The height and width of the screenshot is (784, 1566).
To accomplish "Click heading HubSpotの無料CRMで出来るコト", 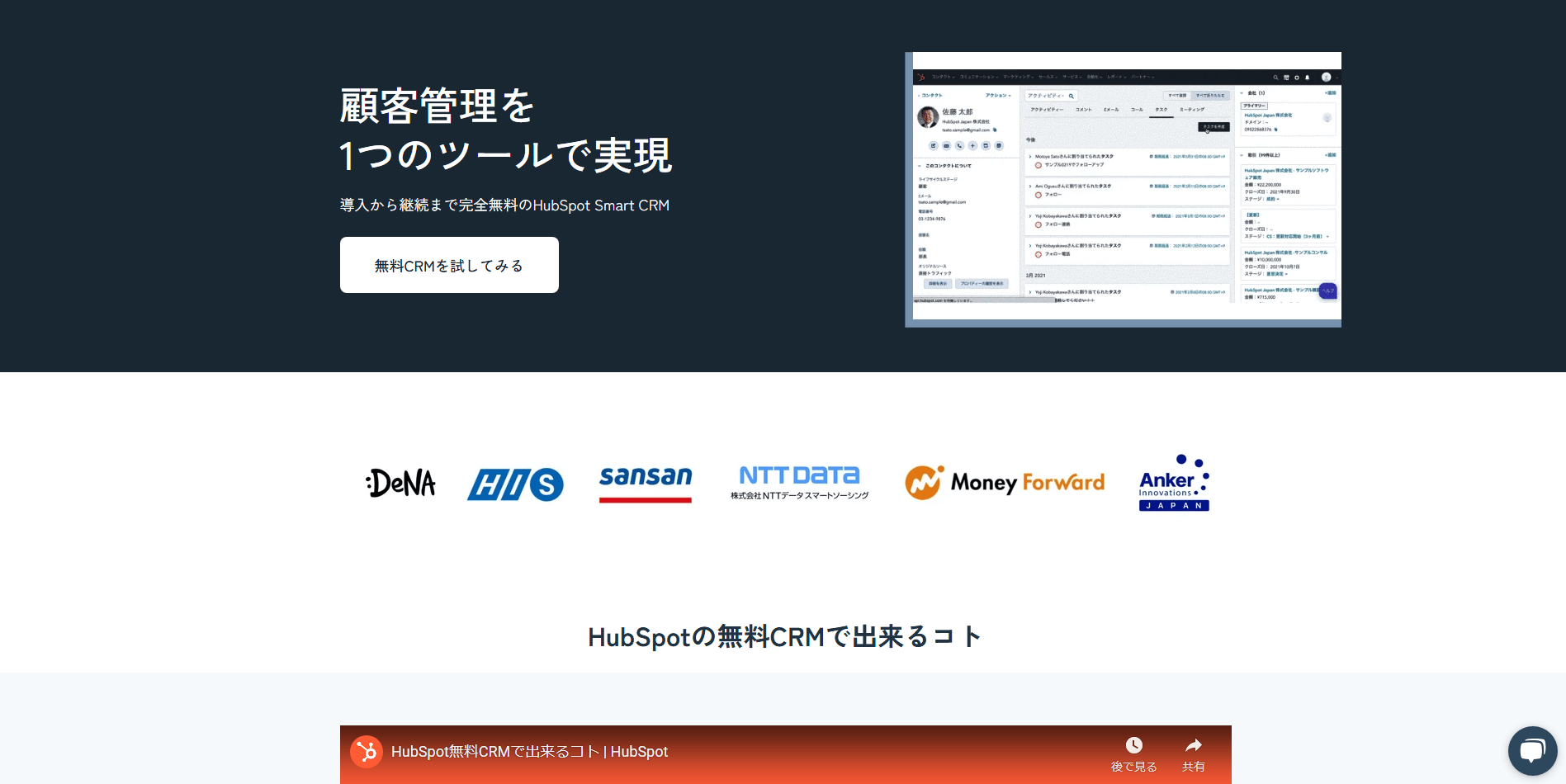I will coord(783,637).
